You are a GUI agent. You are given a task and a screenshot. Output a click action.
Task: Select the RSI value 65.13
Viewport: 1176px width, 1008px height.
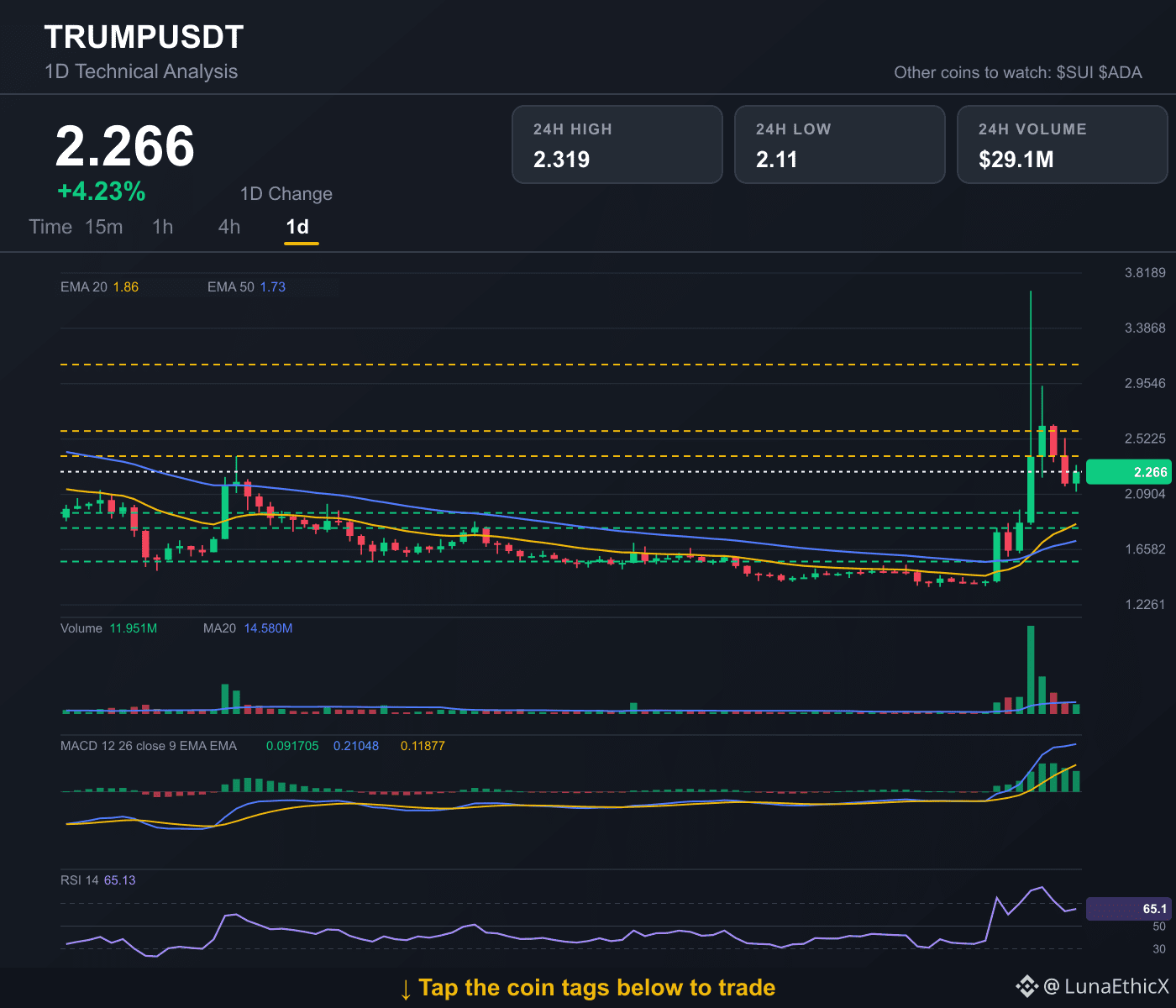coord(120,880)
